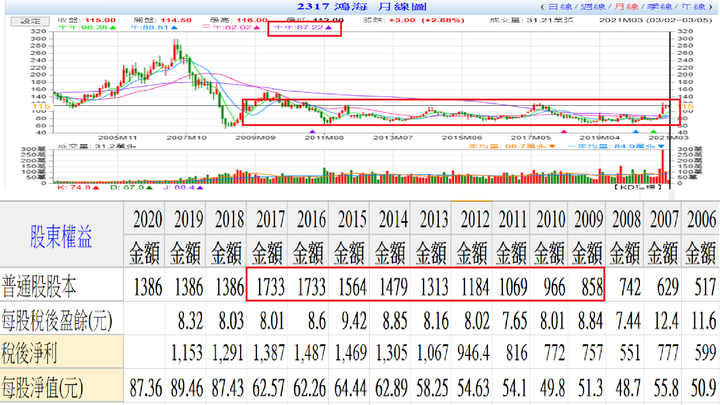The height and width of the screenshot is (405, 720).
Task: Click the ten-year 87.22 average in red box
Action: [x=303, y=28]
